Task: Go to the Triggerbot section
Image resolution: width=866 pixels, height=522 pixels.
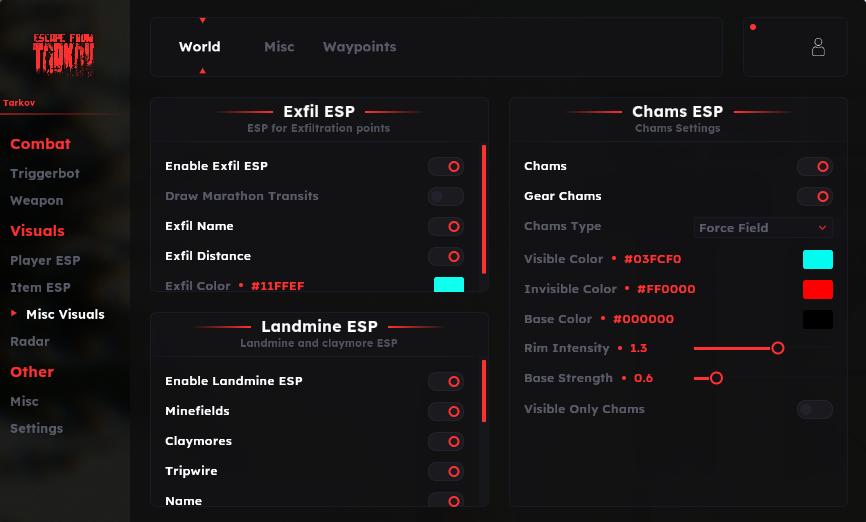Action: coord(45,174)
